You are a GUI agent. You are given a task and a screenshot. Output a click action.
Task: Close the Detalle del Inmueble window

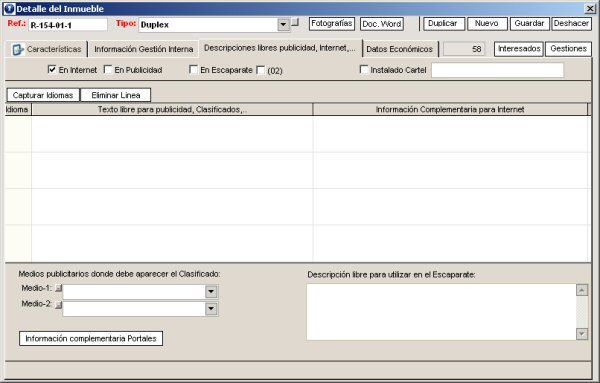click(x=590, y=8)
